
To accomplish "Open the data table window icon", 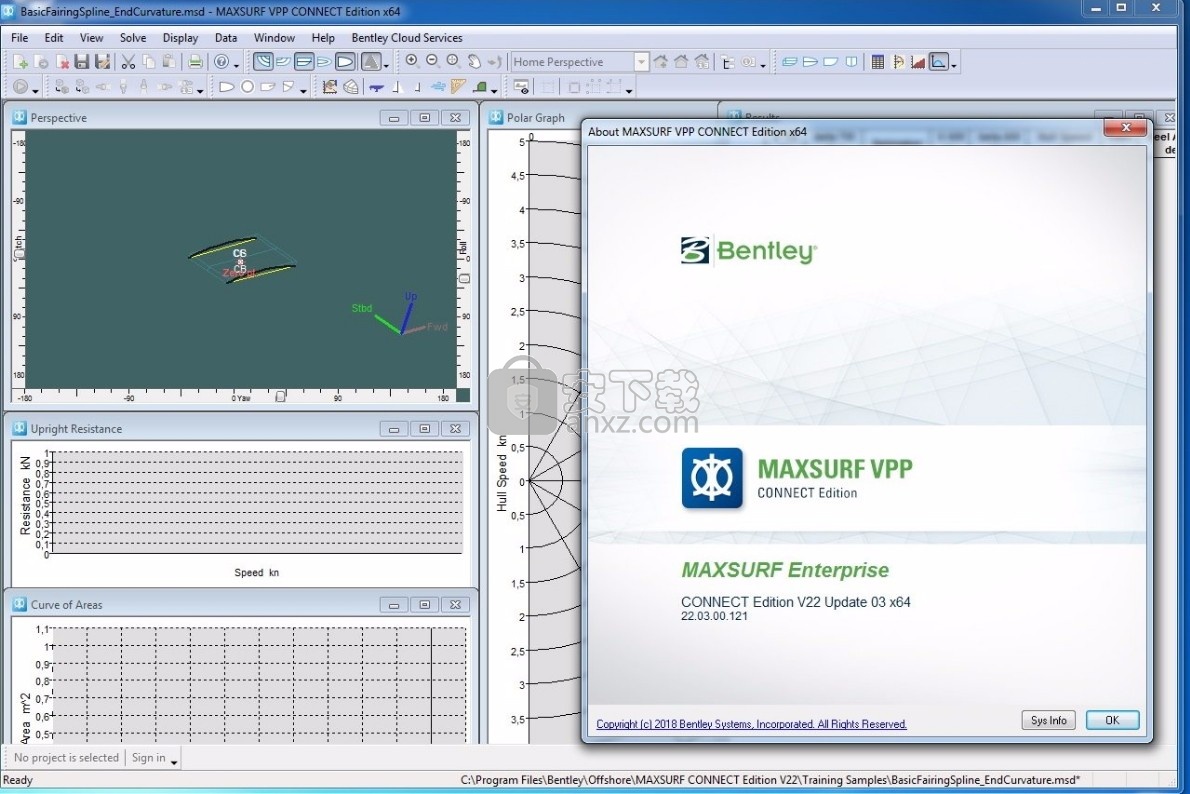I will tap(877, 62).
